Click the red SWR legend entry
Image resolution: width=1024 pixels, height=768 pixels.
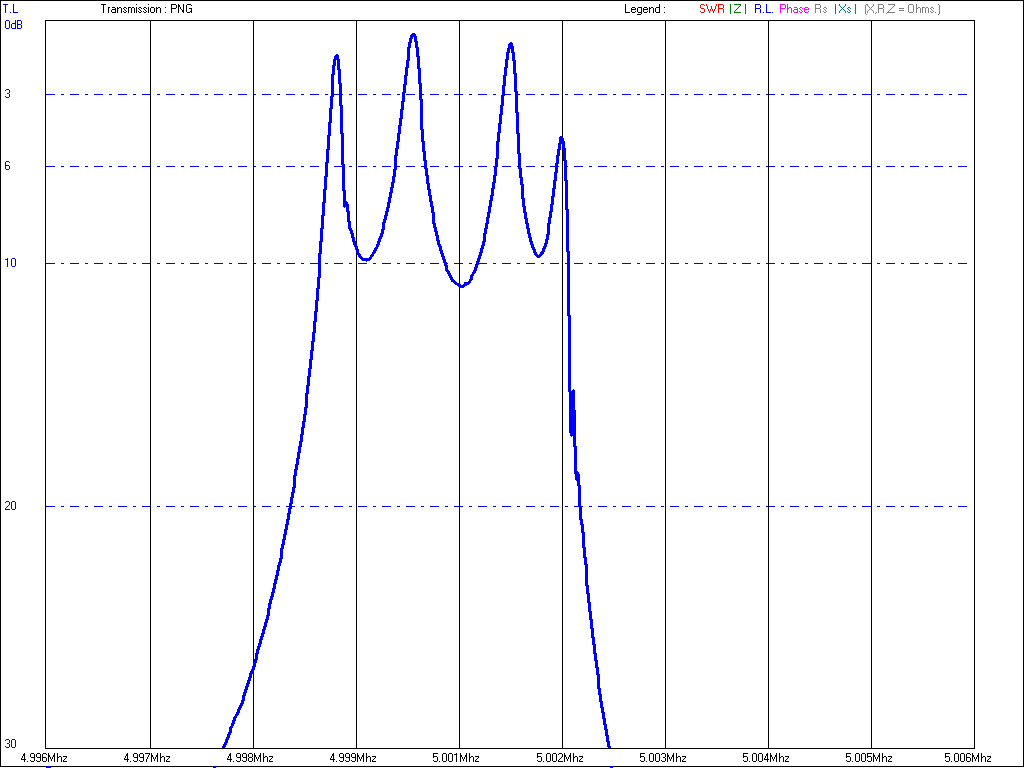click(711, 9)
